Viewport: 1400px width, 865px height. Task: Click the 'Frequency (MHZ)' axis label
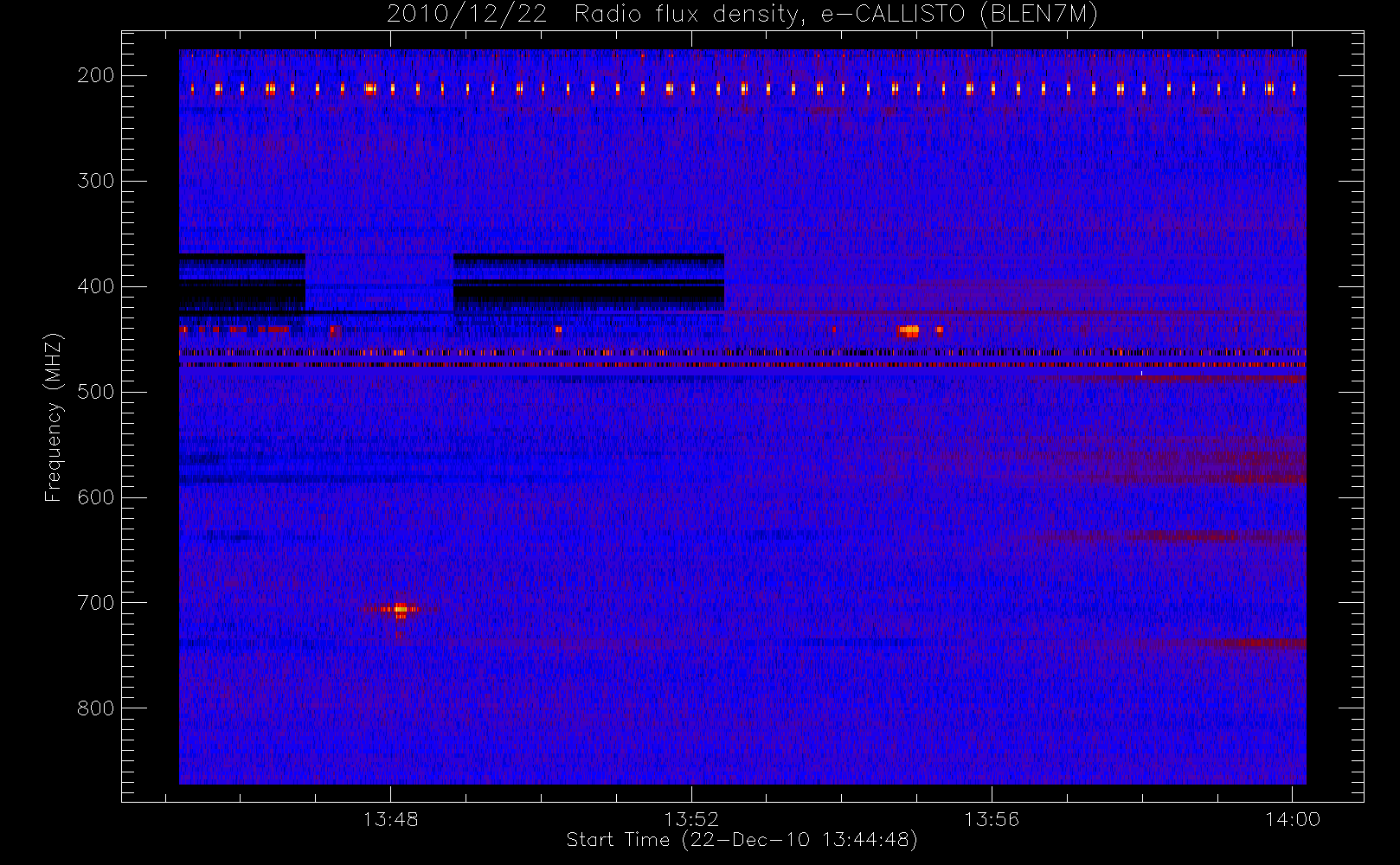[x=54, y=417]
